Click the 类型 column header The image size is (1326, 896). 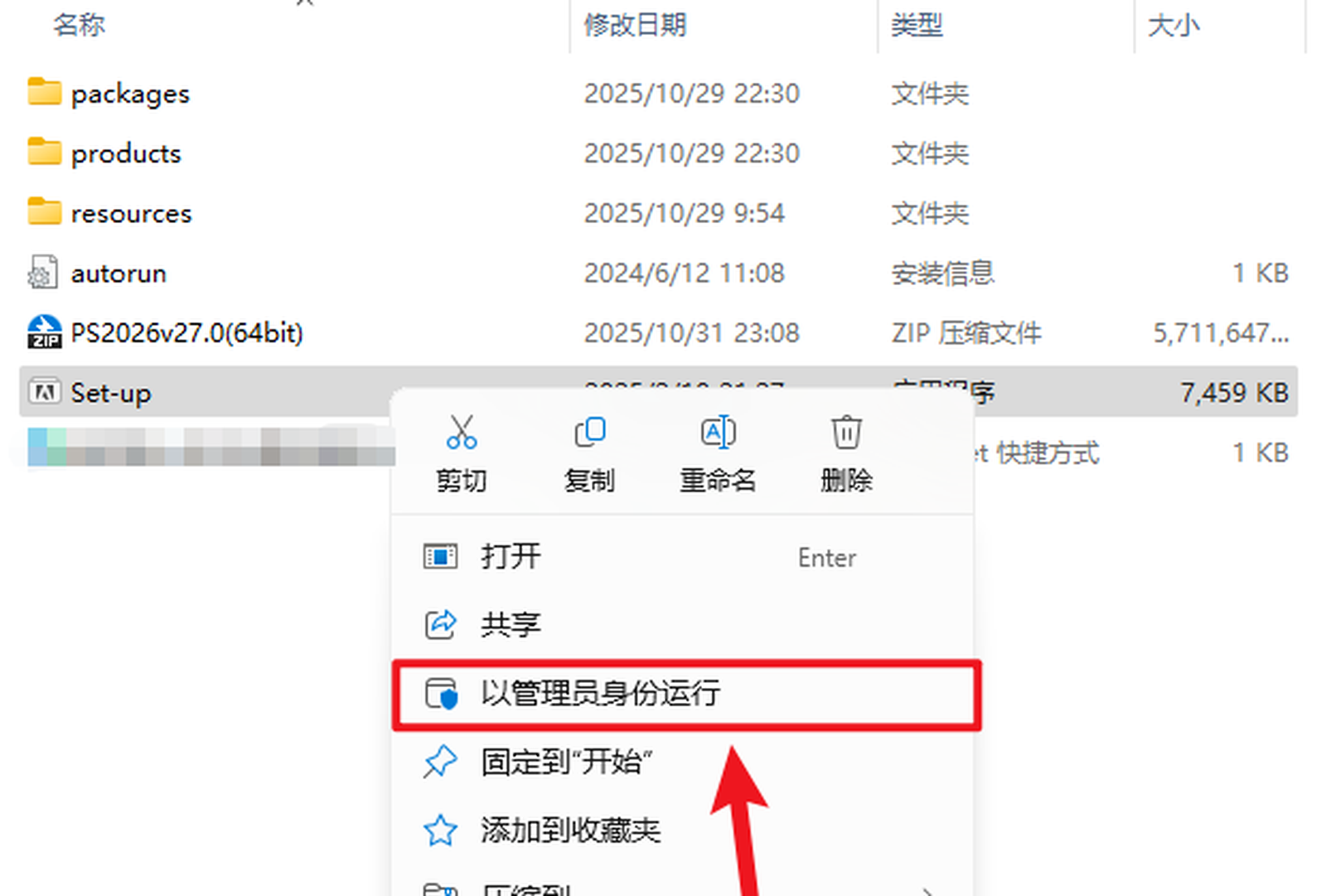[917, 25]
